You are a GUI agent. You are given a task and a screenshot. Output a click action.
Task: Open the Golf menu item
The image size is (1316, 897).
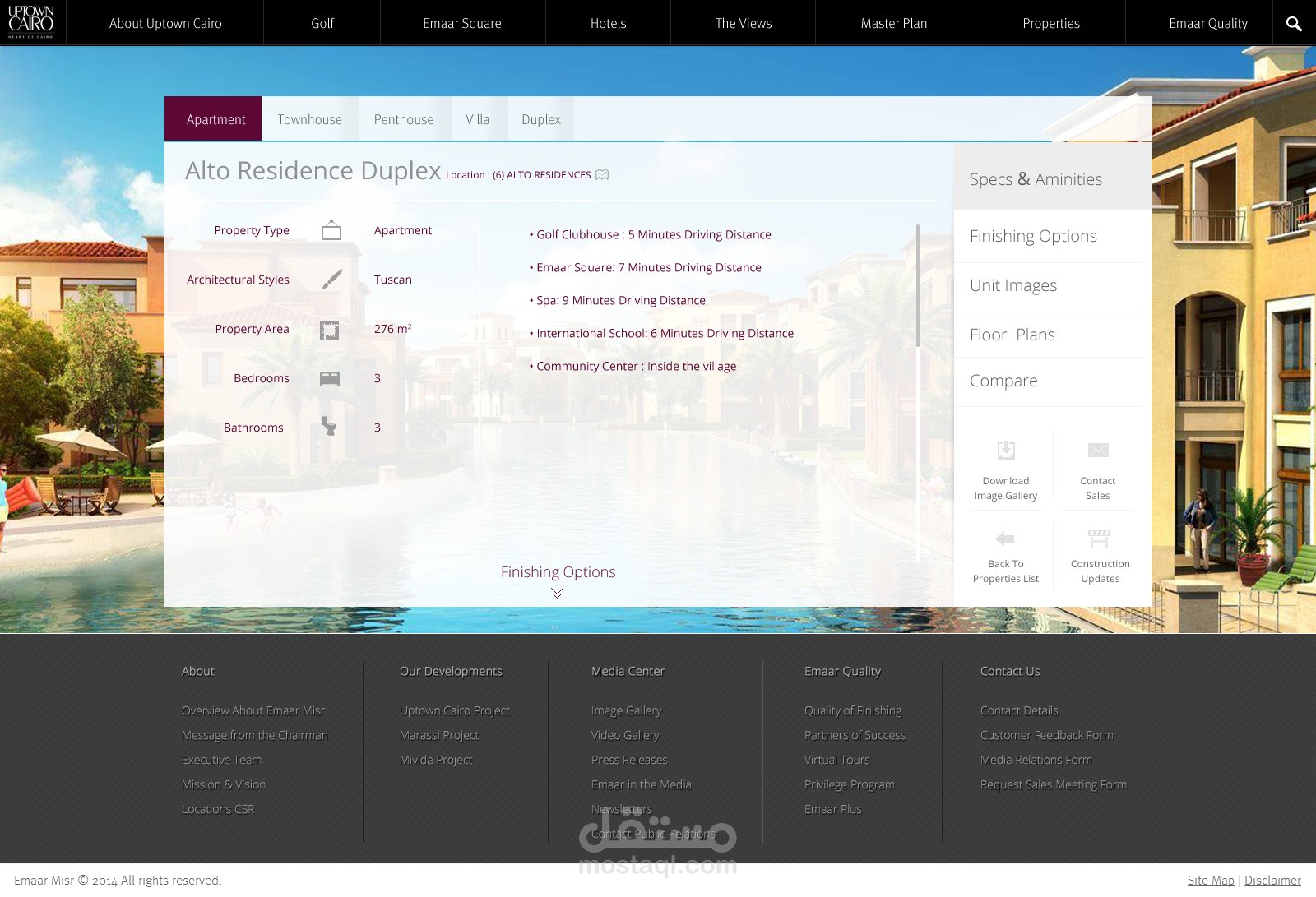tap(322, 23)
